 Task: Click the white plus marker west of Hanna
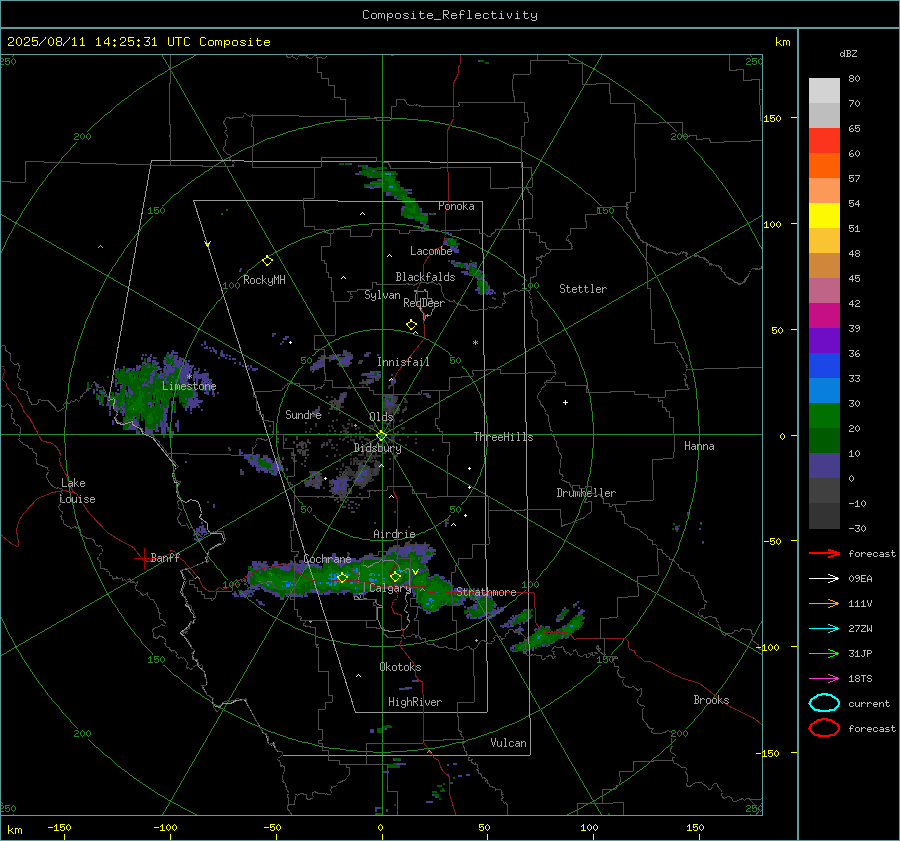point(565,402)
